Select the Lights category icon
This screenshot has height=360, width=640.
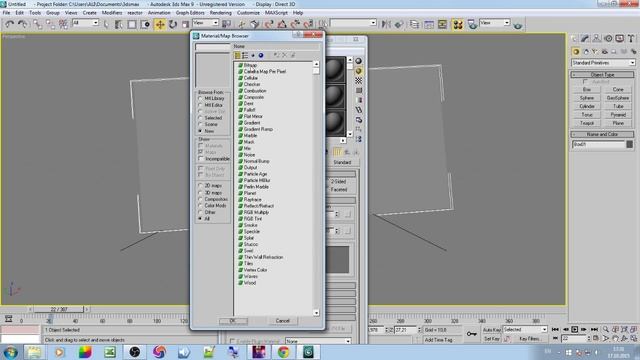coord(595,52)
